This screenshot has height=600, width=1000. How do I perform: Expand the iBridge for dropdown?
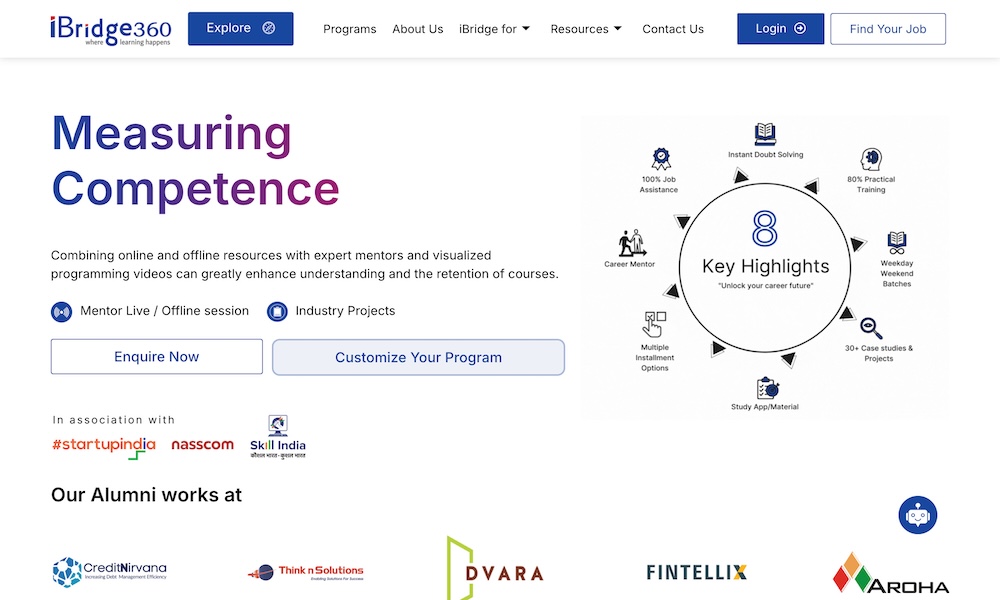click(495, 29)
